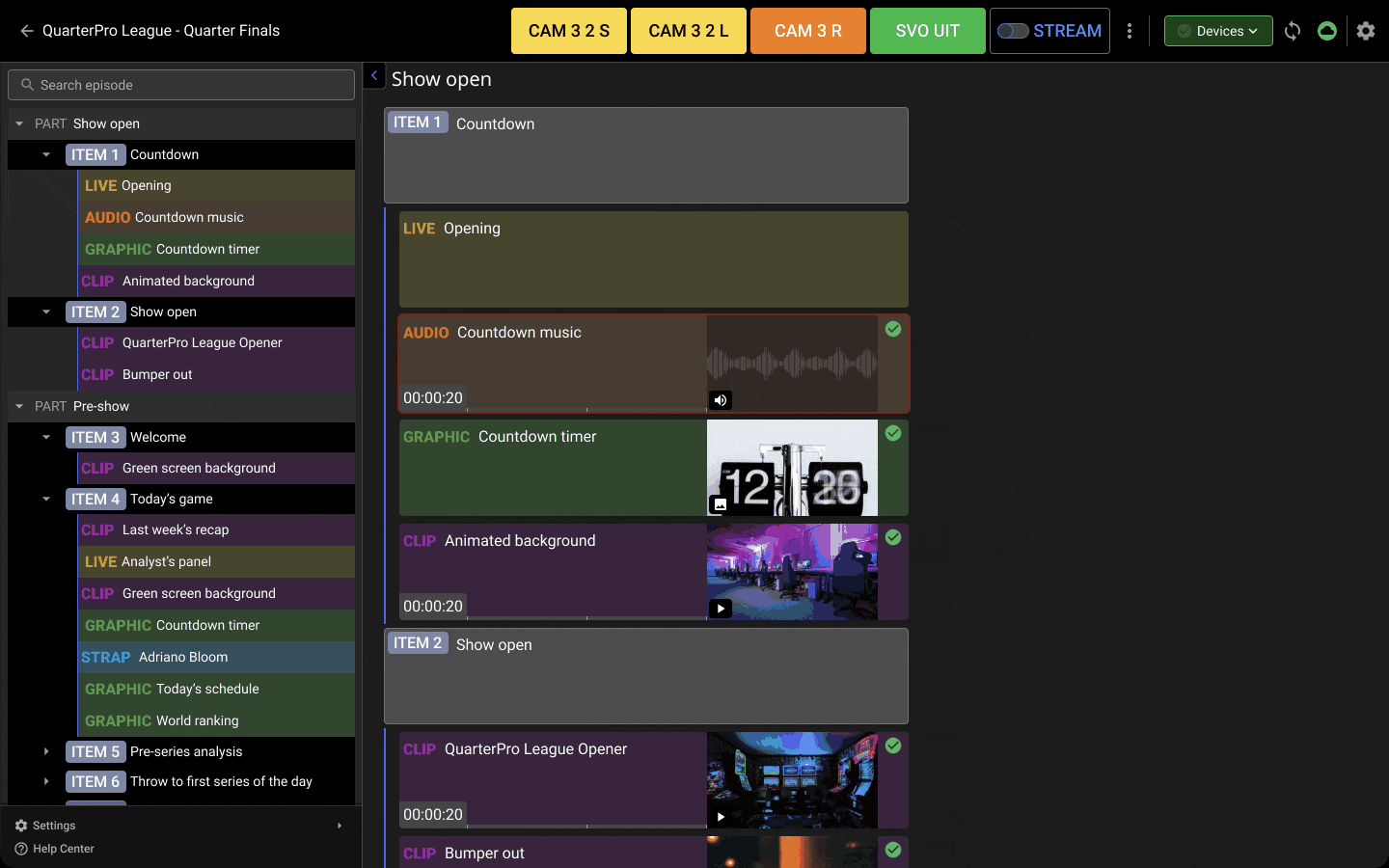Open the three-dot more options menu
The image size is (1389, 868).
[x=1130, y=31]
